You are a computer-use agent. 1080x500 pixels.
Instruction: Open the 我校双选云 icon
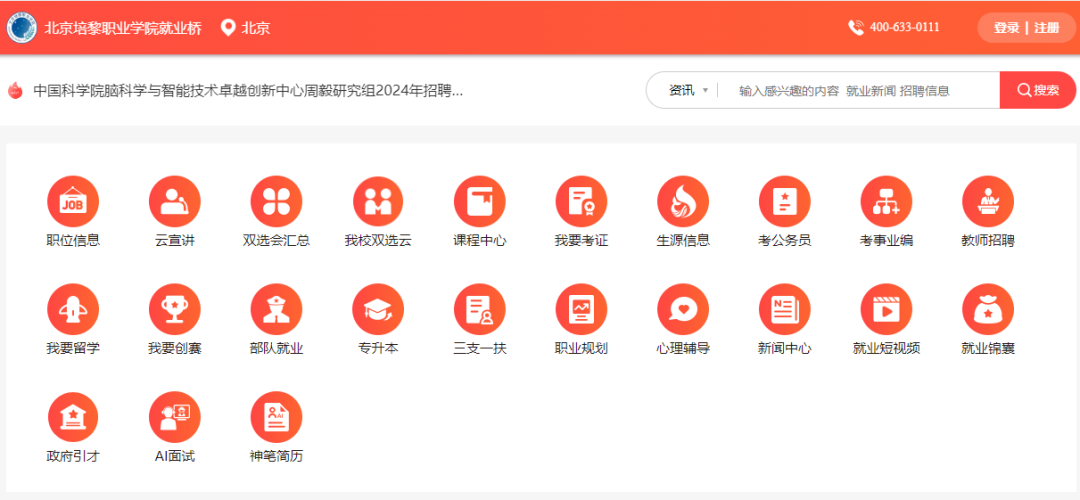378,201
